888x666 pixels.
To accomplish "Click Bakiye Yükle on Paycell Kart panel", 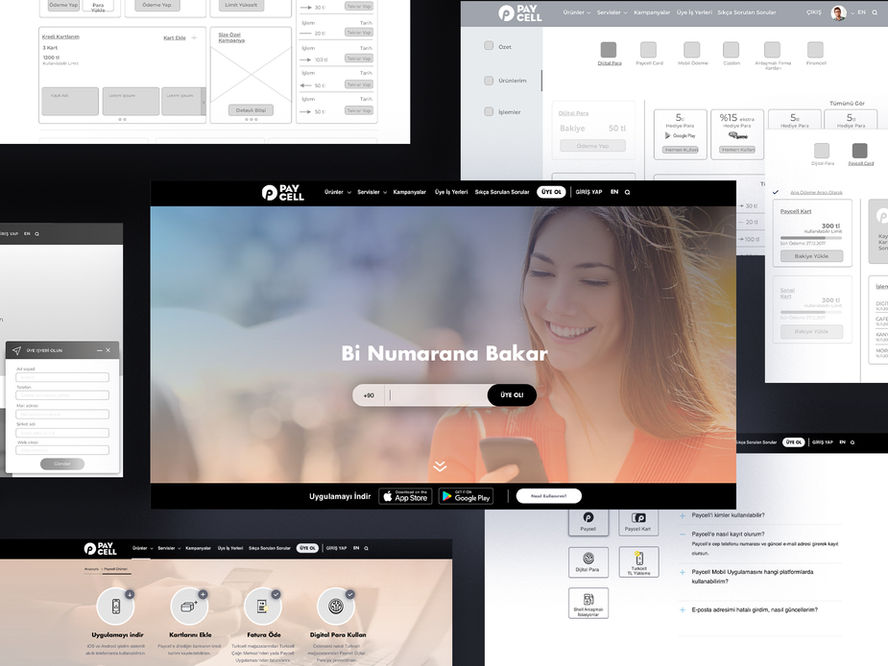I will [x=812, y=256].
